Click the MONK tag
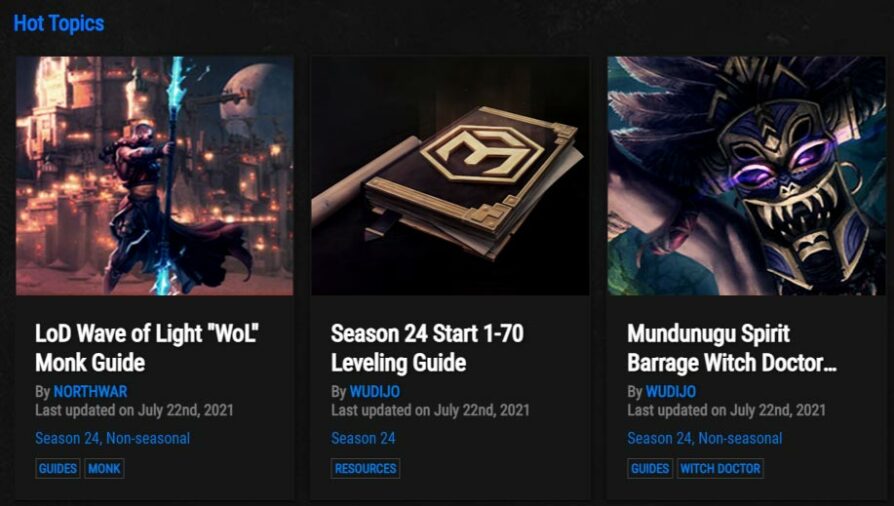 (104, 468)
